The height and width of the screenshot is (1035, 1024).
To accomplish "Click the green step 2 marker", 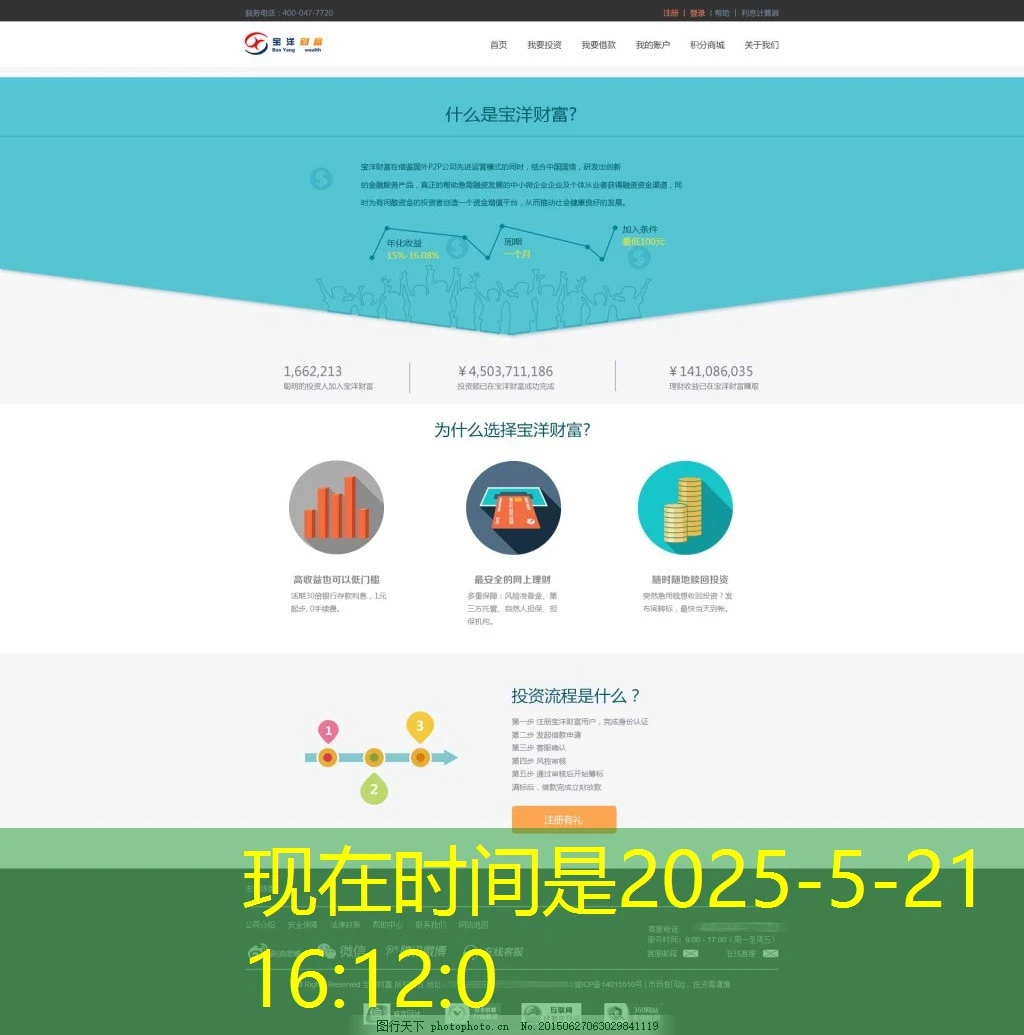I will tap(374, 789).
